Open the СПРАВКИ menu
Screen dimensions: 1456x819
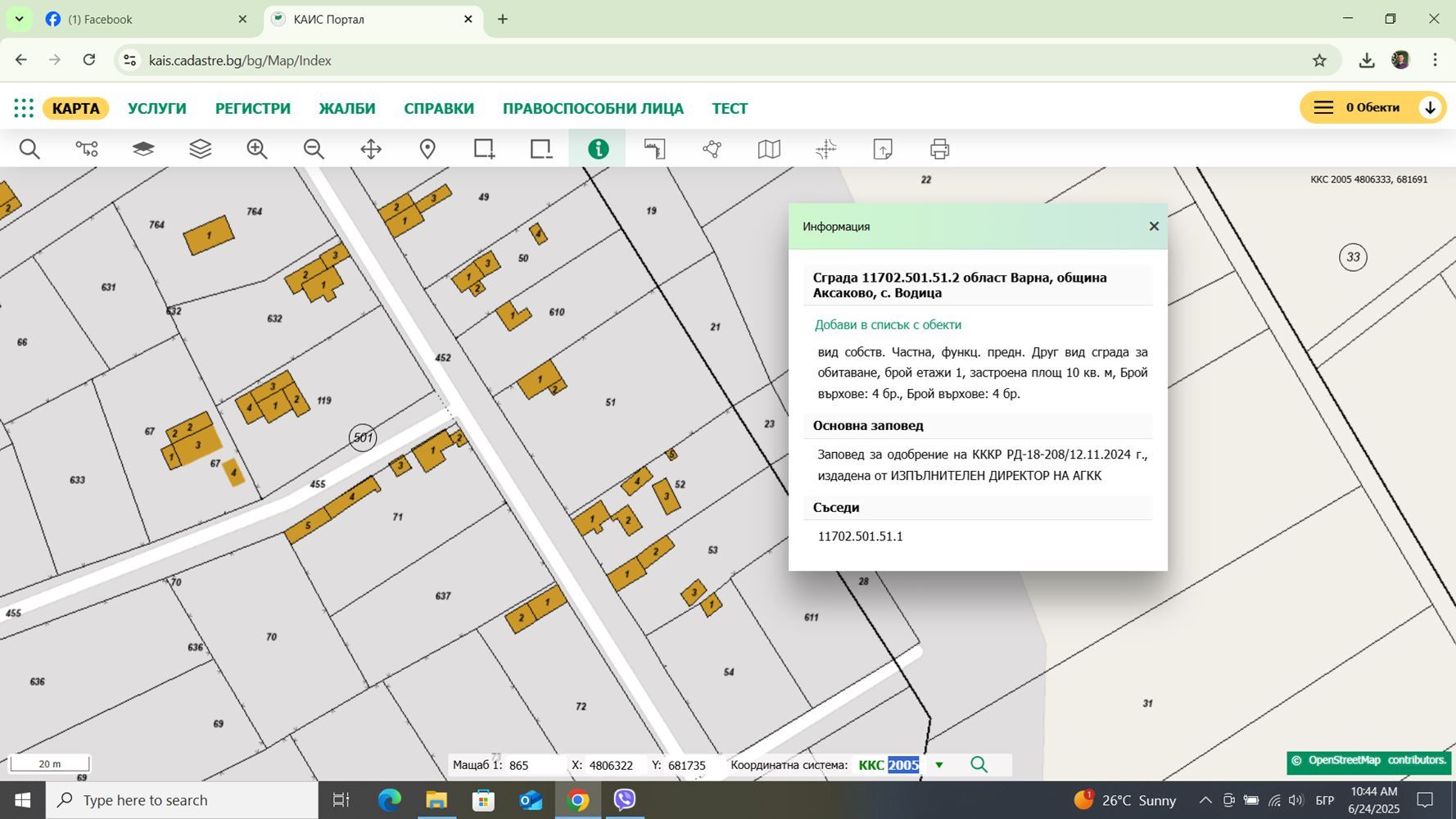tap(439, 108)
